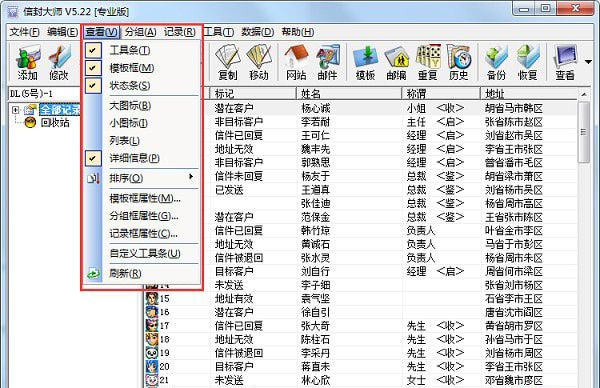Click the panda avatar on row 19

coord(152,353)
